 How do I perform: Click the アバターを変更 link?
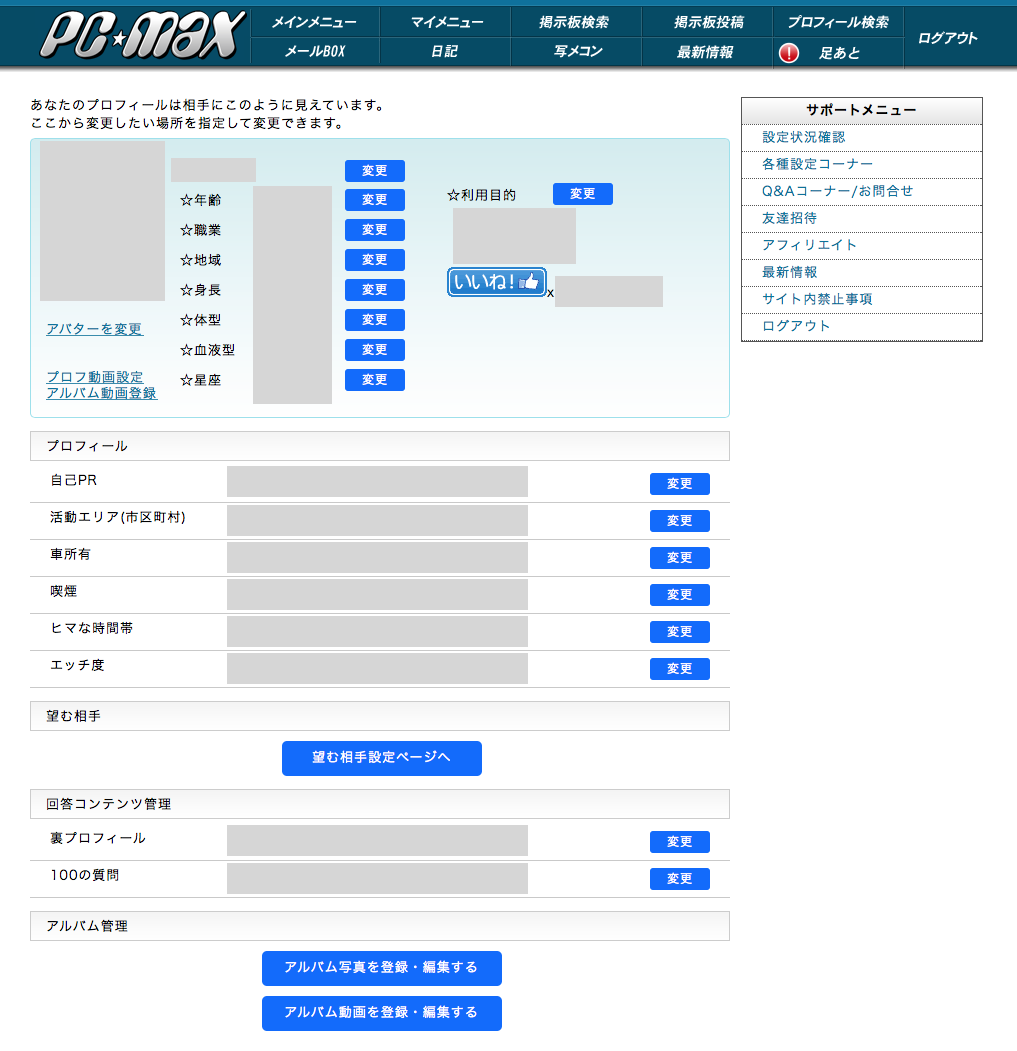pyautogui.click(x=94, y=329)
